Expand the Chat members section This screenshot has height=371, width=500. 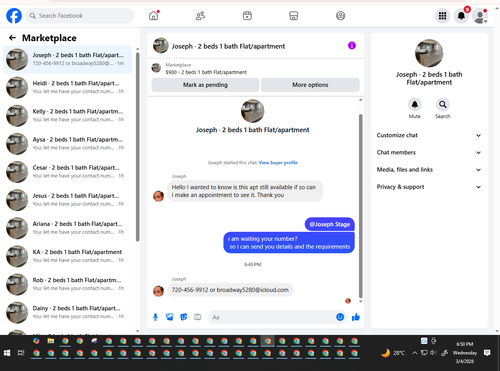(429, 152)
